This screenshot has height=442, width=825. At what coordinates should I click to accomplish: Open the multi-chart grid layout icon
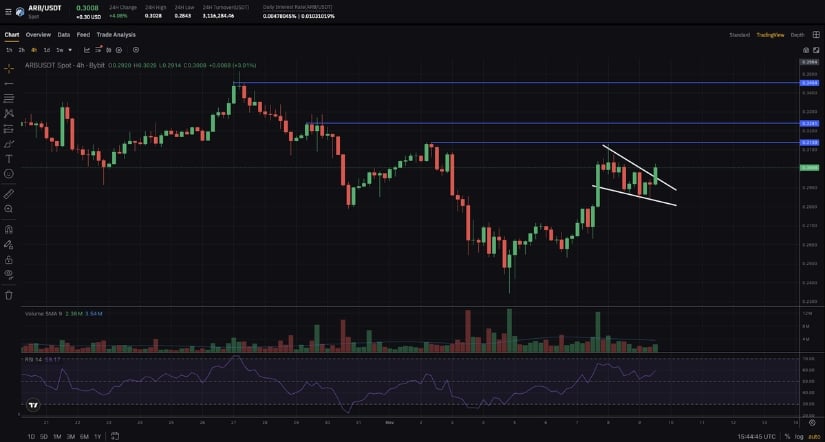816,35
